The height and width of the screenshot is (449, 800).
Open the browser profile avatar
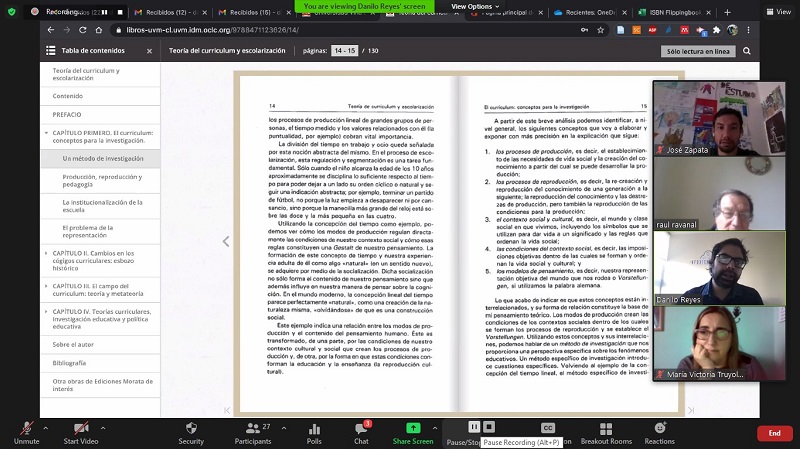click(x=732, y=30)
